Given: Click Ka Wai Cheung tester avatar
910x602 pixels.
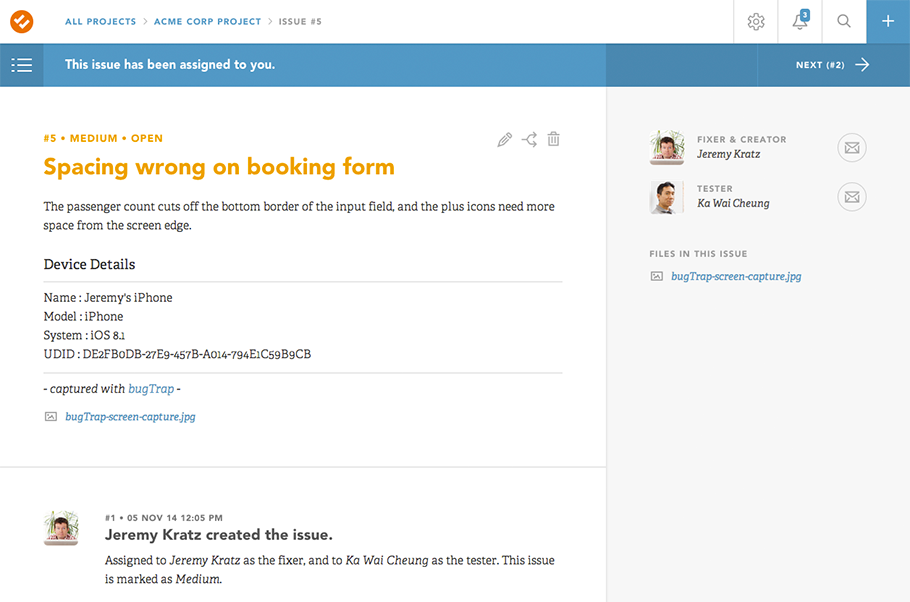Looking at the screenshot, I should [667, 197].
